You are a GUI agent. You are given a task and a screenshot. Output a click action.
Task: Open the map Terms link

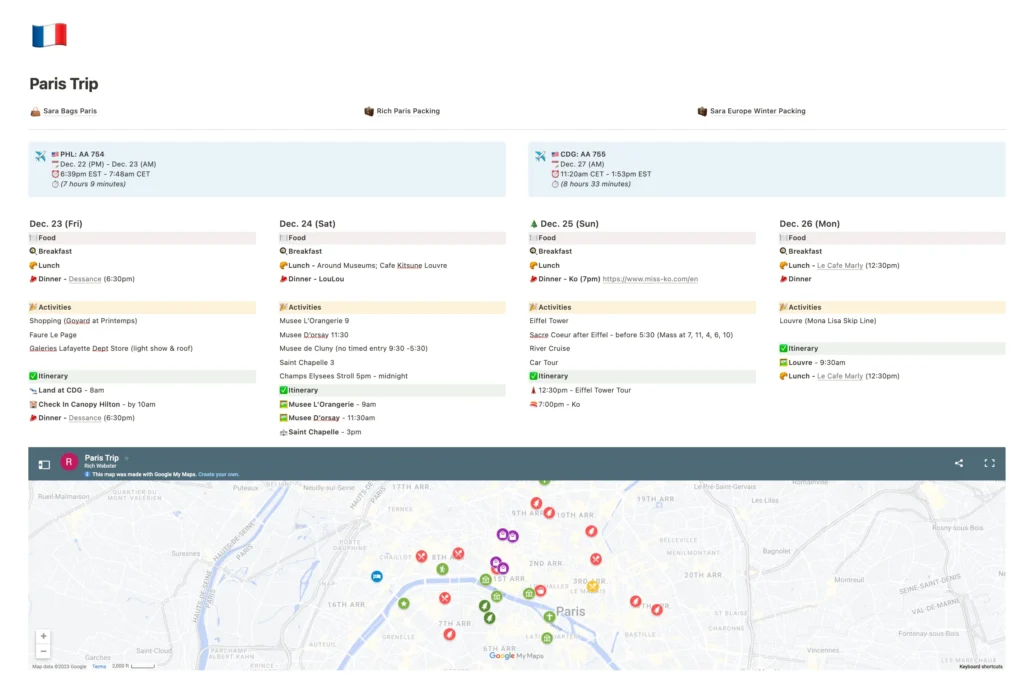click(x=99, y=667)
